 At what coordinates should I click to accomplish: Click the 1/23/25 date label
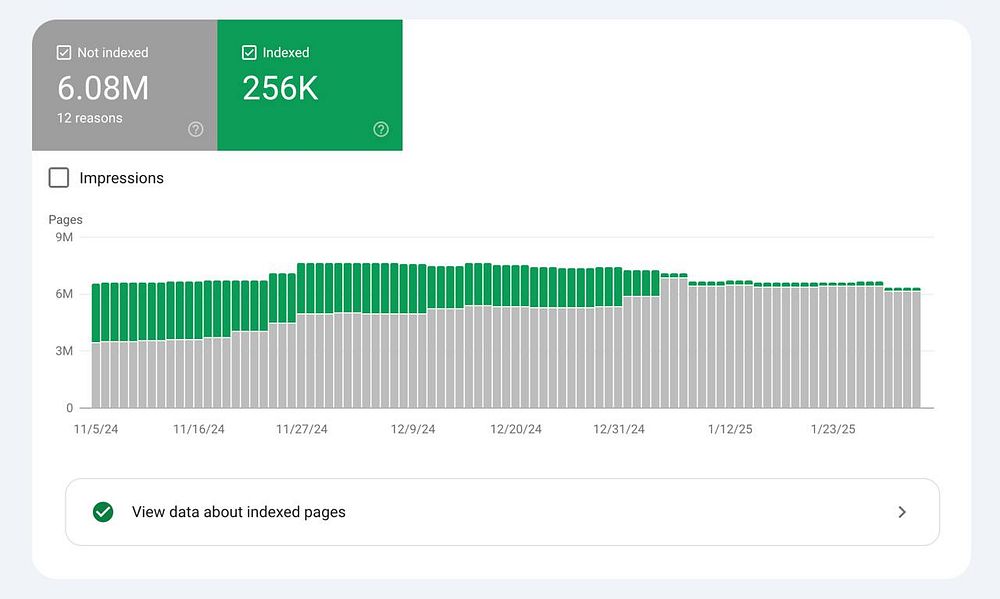(832, 429)
